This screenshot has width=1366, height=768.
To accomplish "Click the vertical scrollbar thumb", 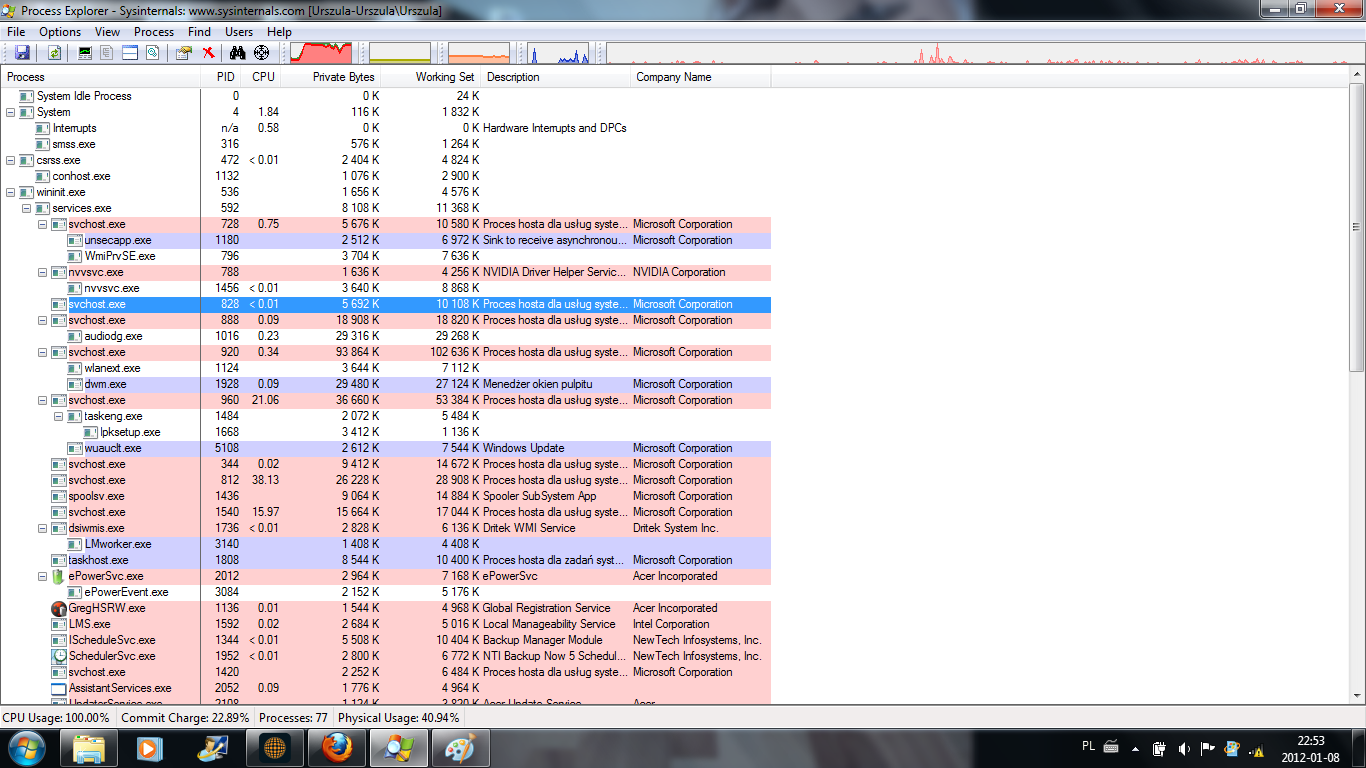I will point(1357,229).
